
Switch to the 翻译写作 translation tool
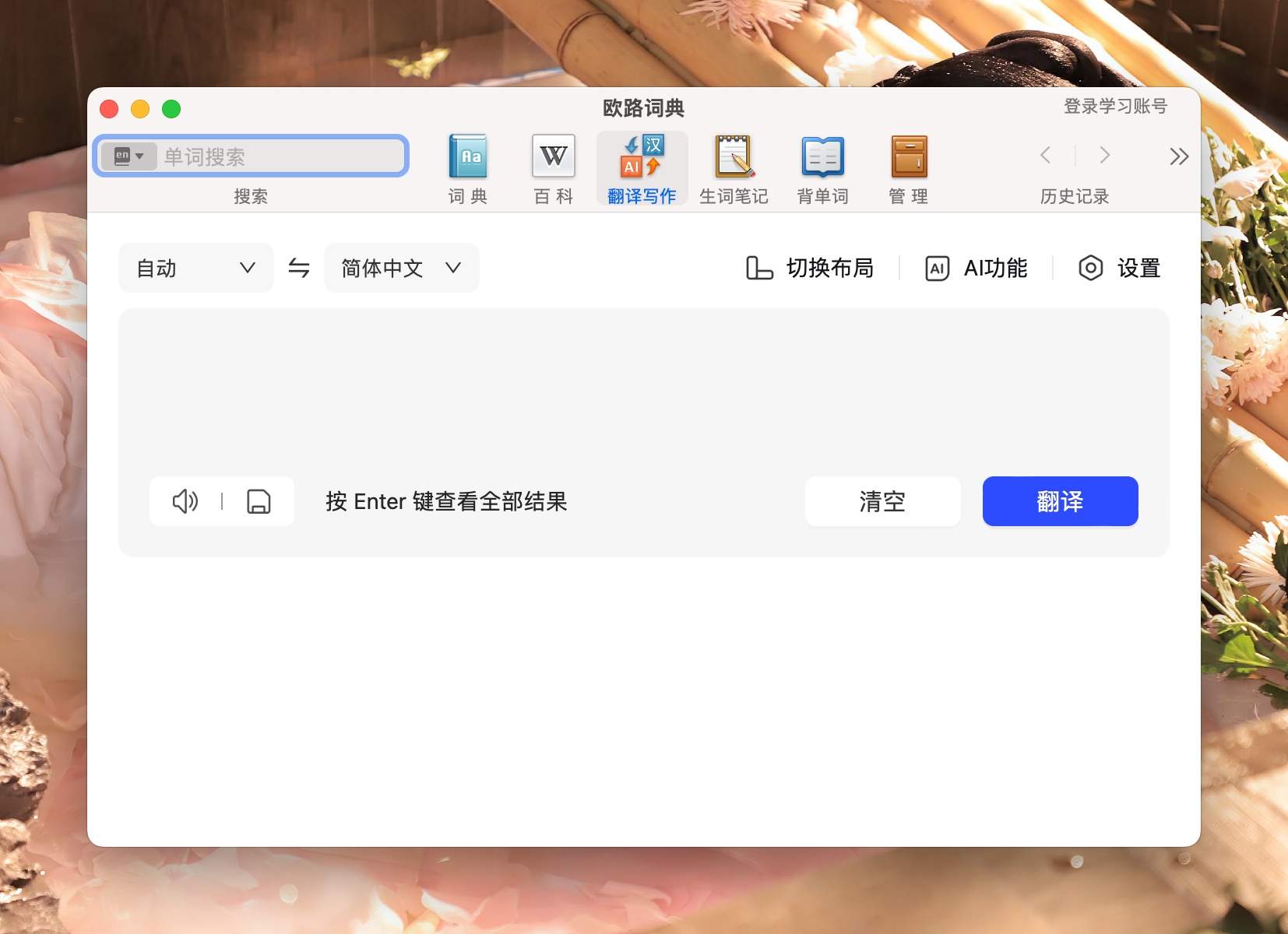click(640, 166)
